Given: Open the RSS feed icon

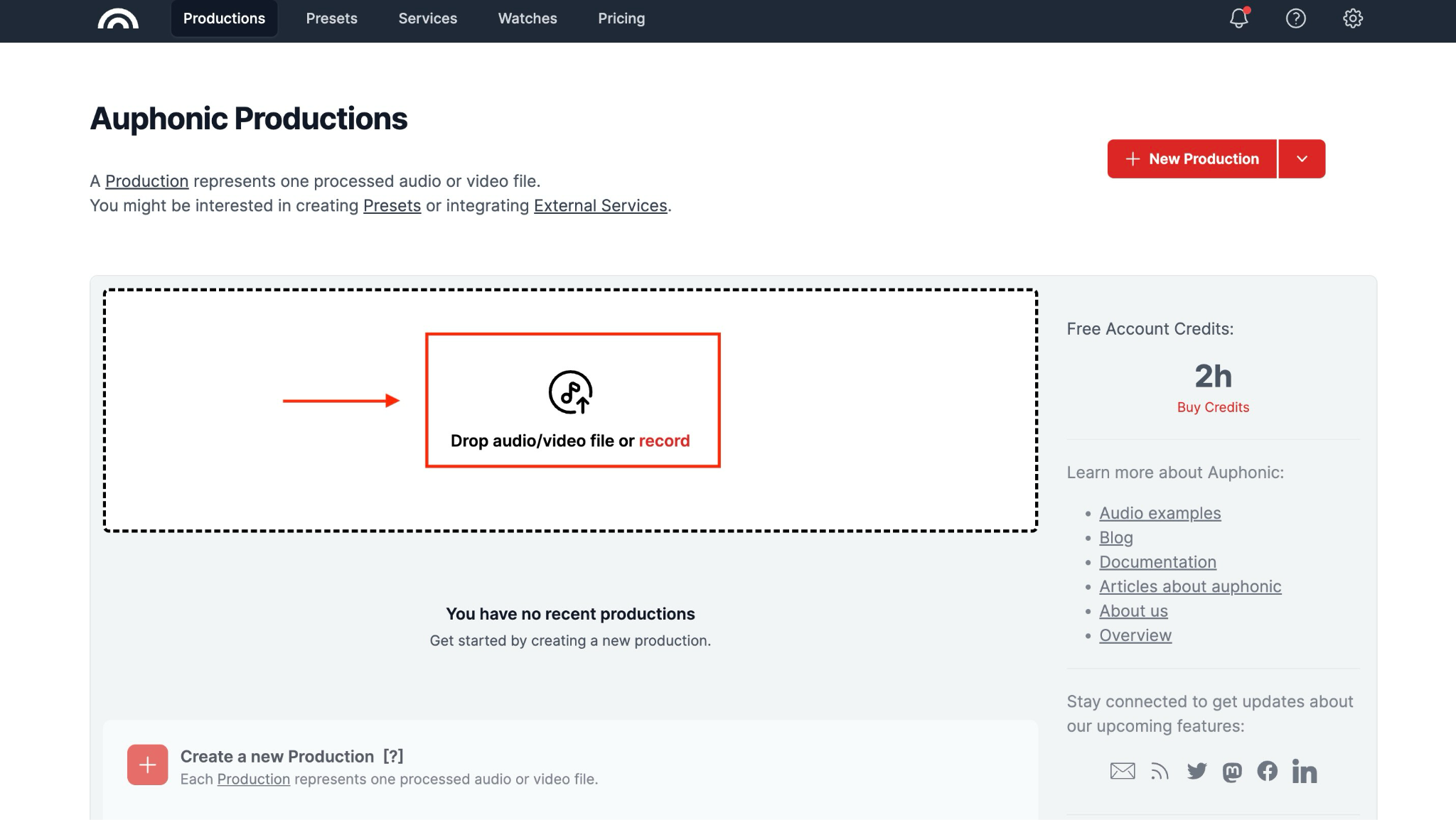Looking at the screenshot, I should tap(1160, 771).
